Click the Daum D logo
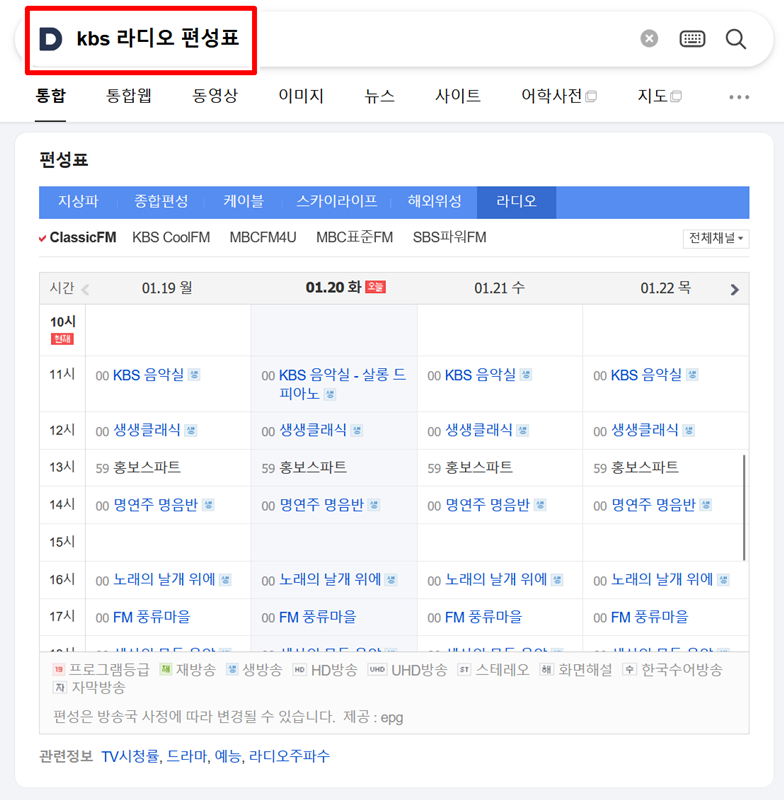Screen dimensions: 784x800 coord(50,39)
